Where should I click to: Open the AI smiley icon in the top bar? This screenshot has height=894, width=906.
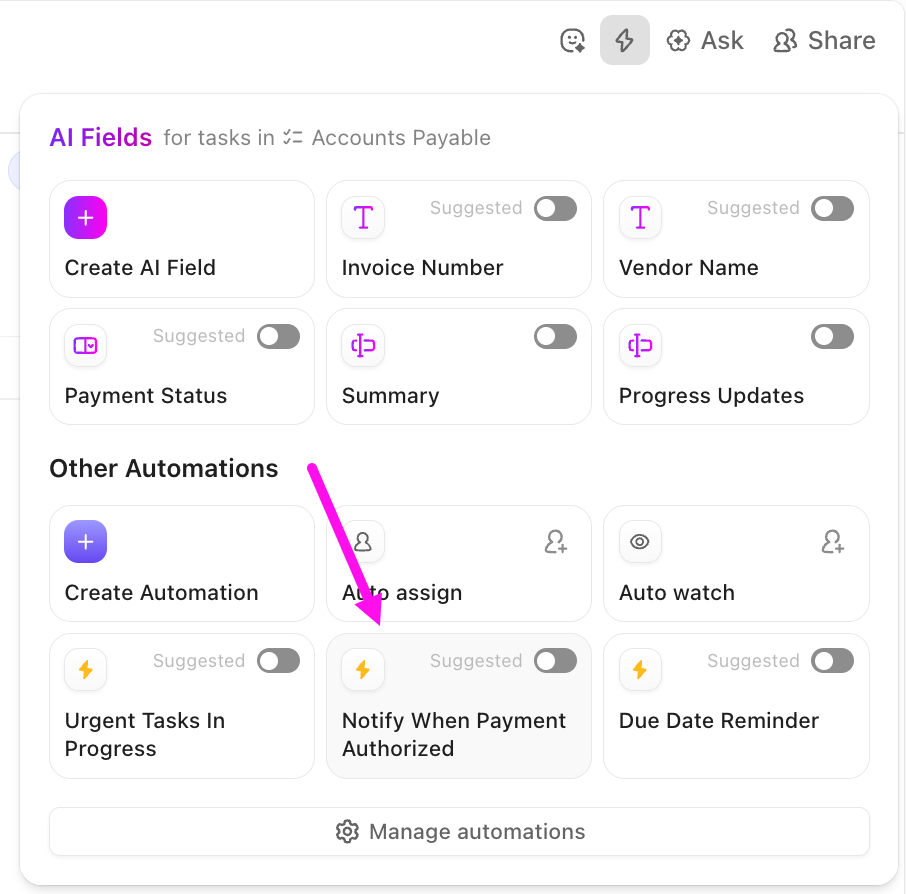571,40
